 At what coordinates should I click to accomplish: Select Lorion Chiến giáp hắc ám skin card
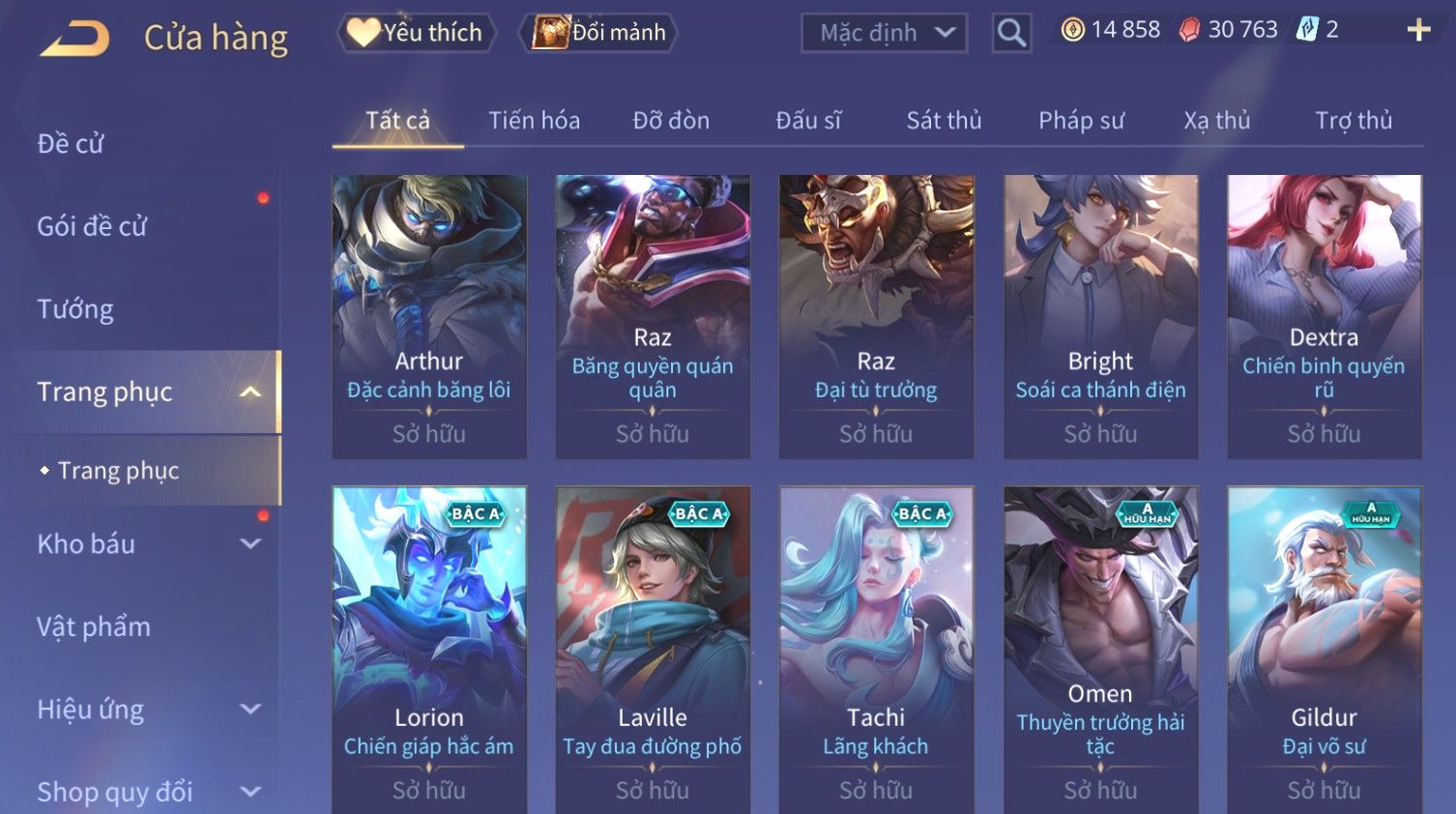click(x=429, y=650)
